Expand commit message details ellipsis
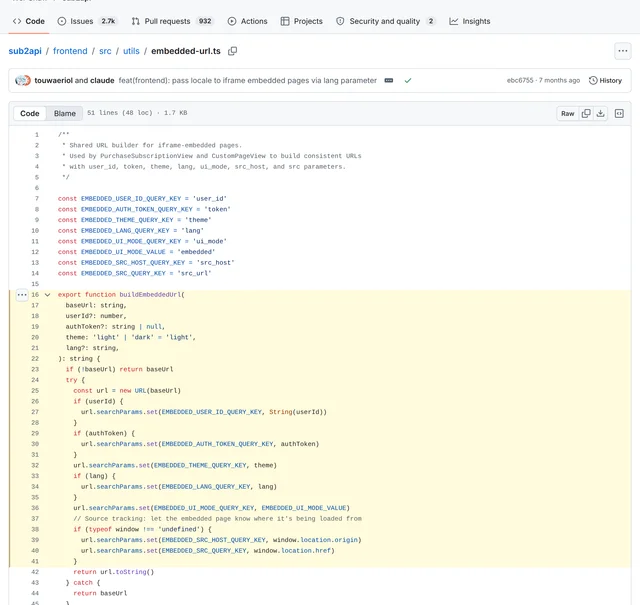The image size is (640, 605). tap(389, 80)
